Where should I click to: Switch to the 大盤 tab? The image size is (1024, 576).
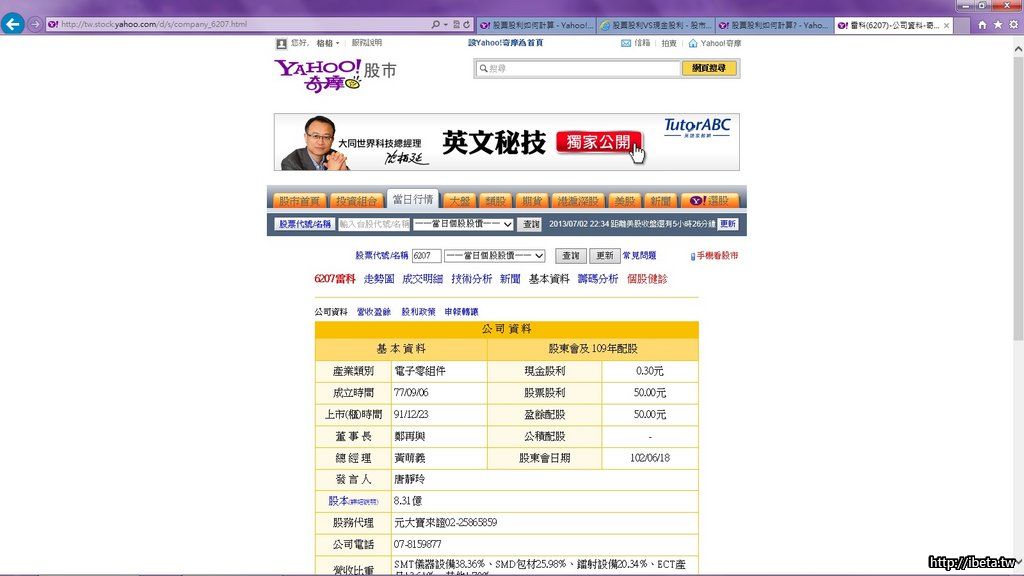click(458, 200)
